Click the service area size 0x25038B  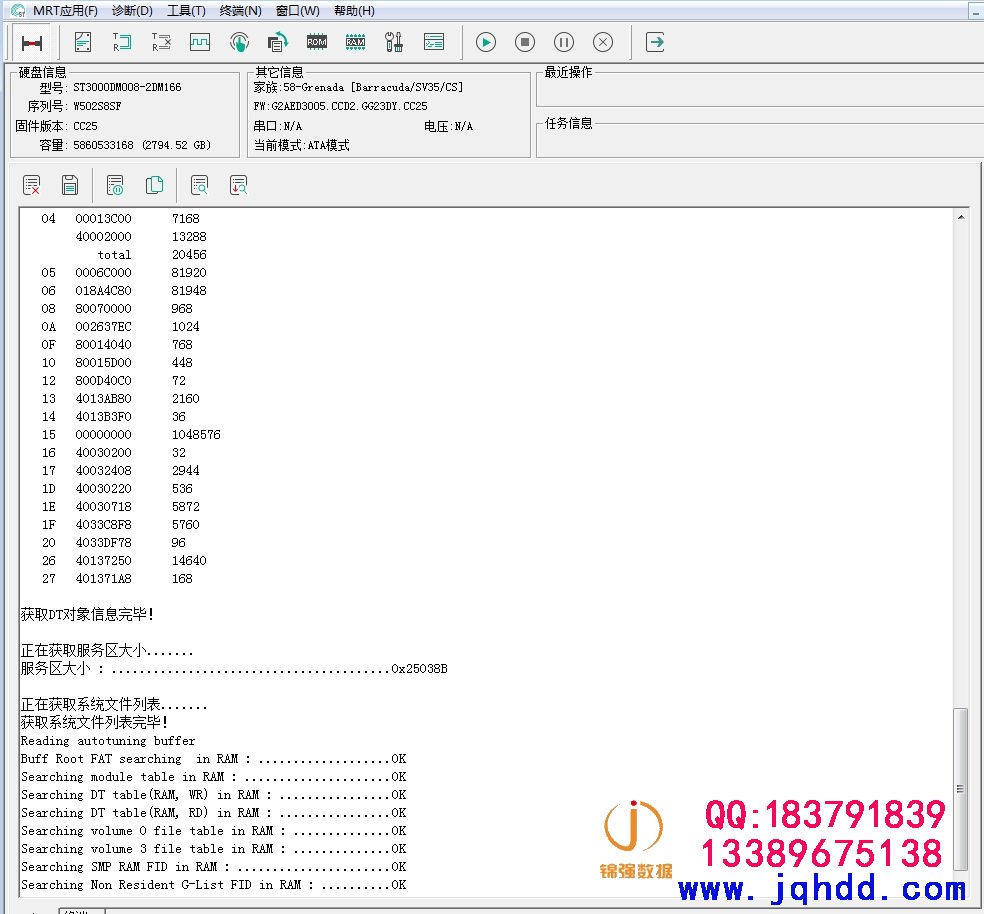tap(419, 669)
